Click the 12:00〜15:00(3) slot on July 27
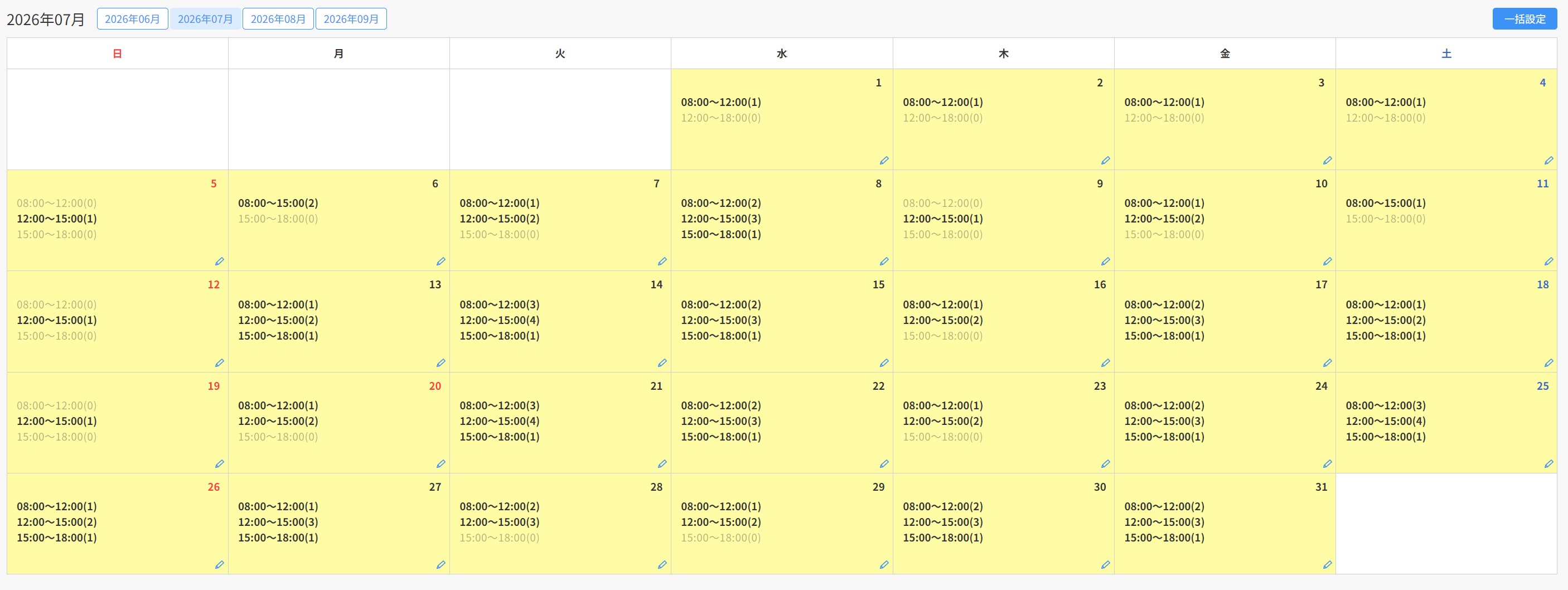The width and height of the screenshot is (1568, 590). (278, 523)
